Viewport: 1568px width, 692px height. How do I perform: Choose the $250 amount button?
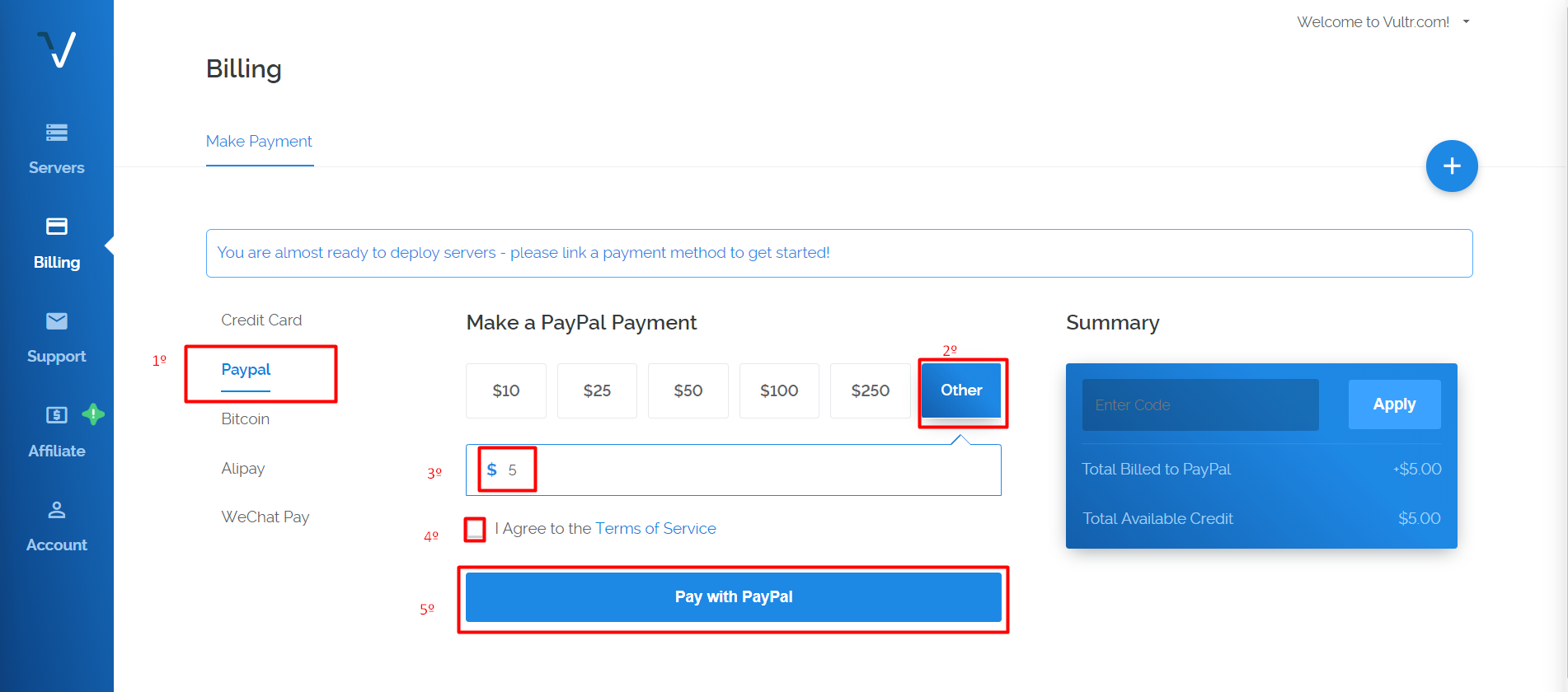coord(871,390)
